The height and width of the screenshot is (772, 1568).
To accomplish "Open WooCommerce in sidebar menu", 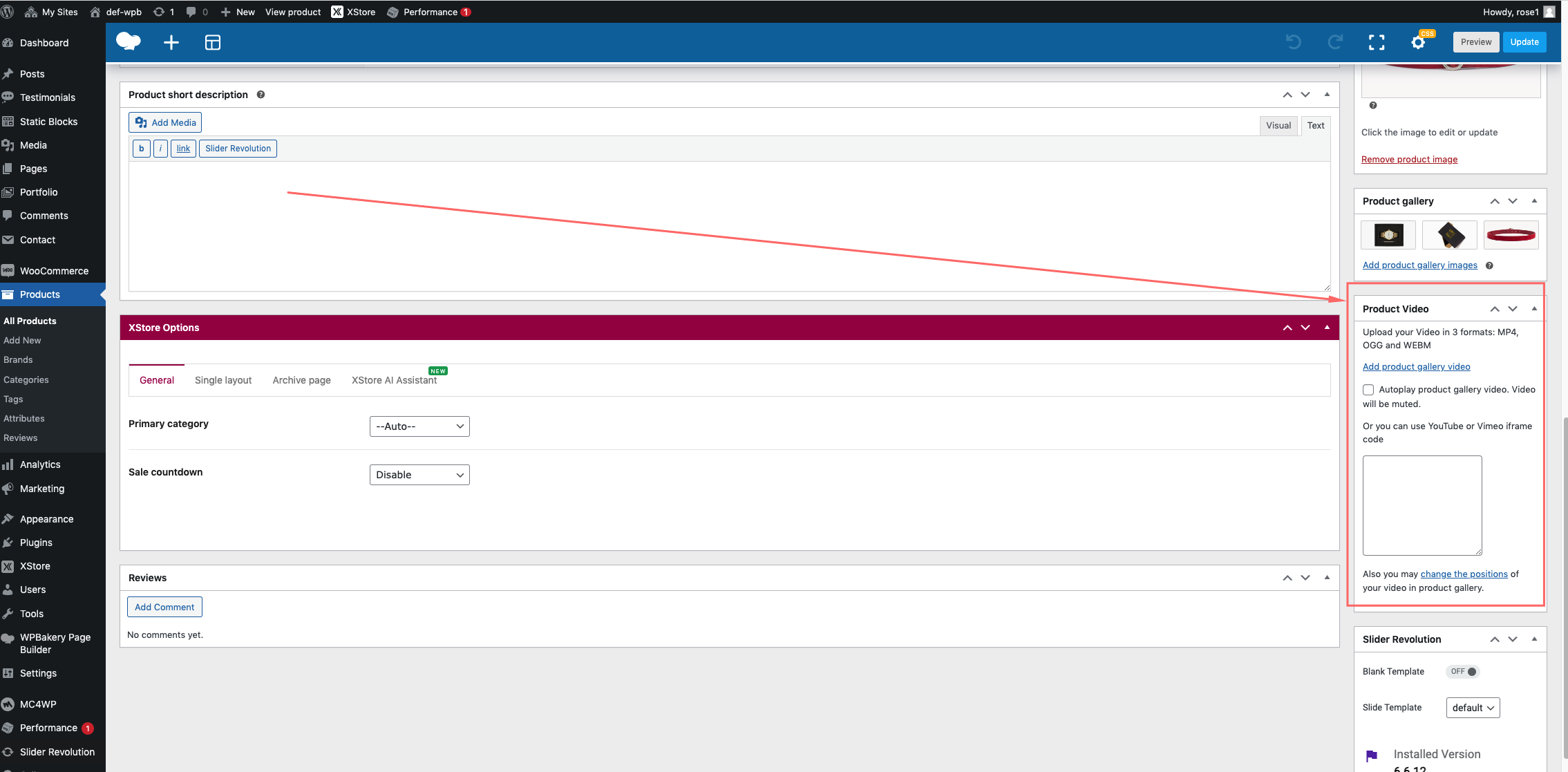I will coord(53,271).
